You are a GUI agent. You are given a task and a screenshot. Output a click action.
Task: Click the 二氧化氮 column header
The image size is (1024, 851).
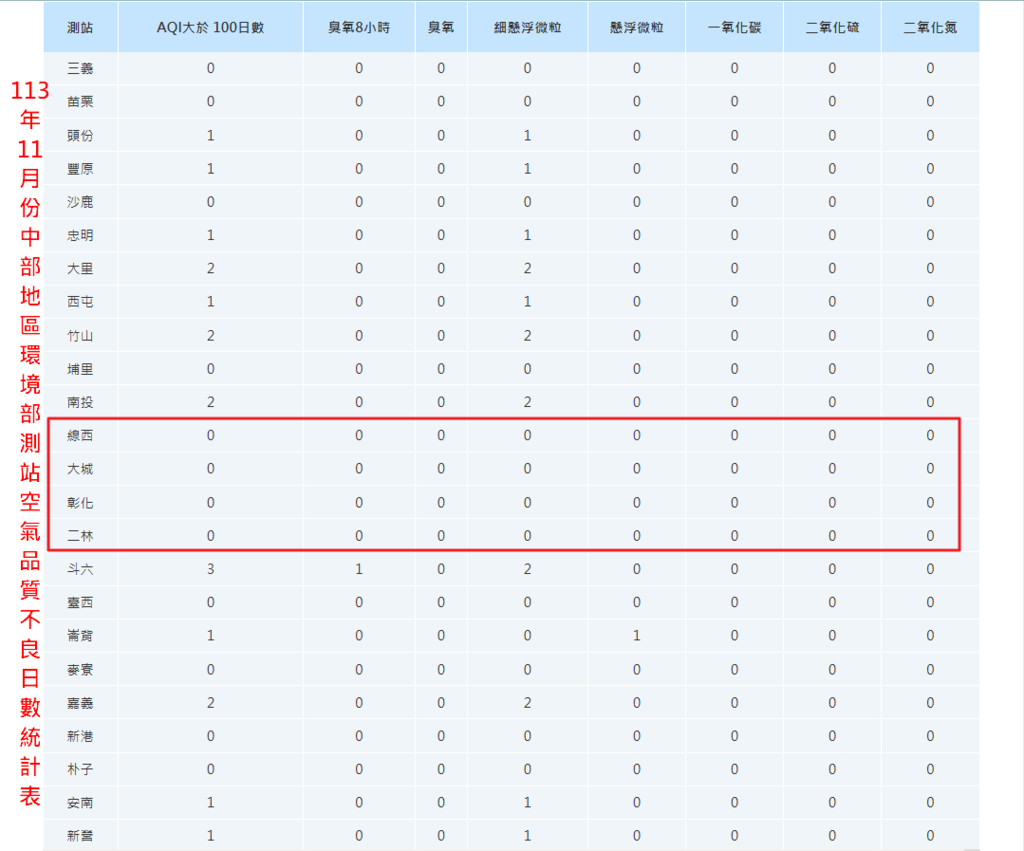[x=929, y=27]
